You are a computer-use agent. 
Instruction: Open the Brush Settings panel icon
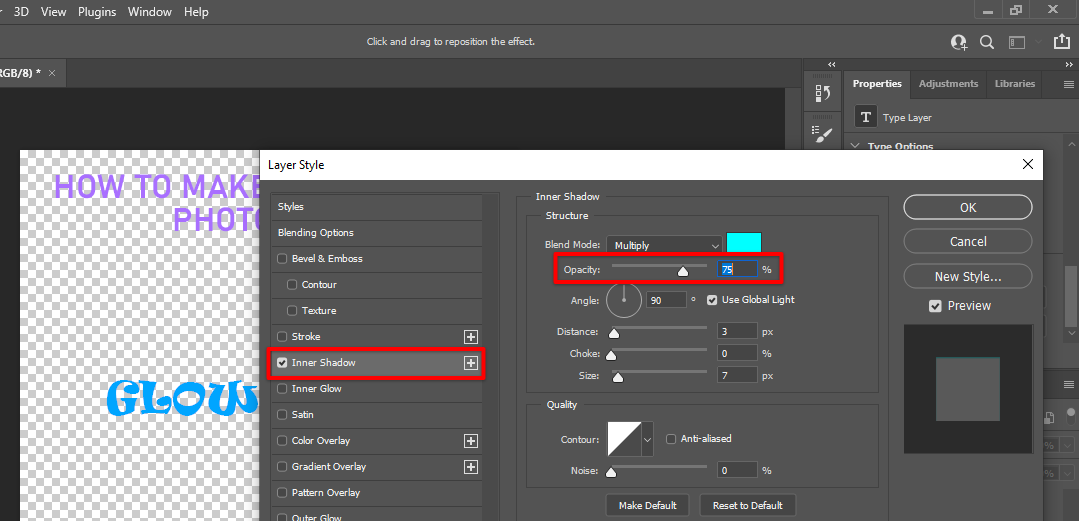[x=823, y=134]
